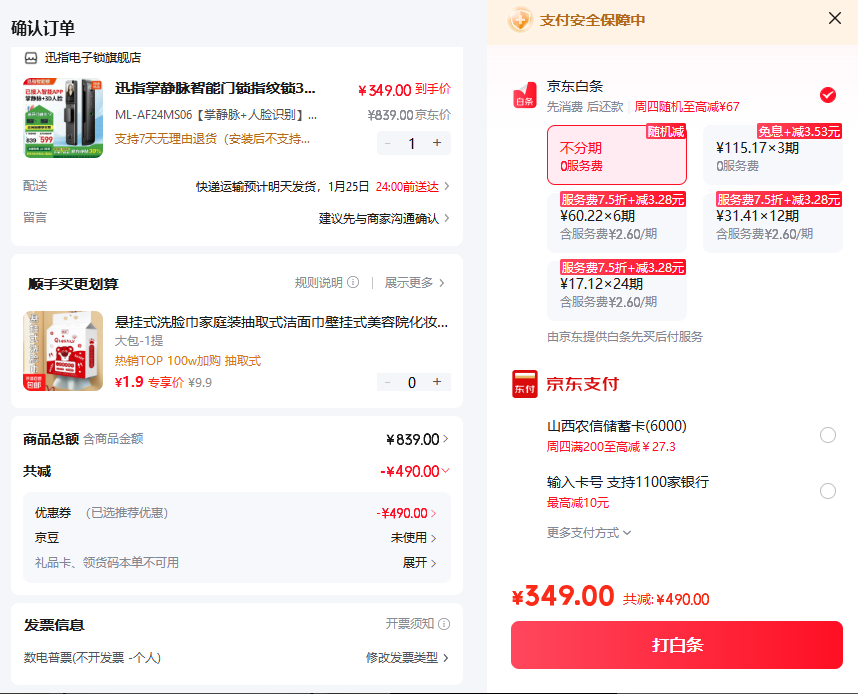Screen dimensions: 858x694
Task: Select the 输入卡号 bank card radio option
Action: coord(827,491)
